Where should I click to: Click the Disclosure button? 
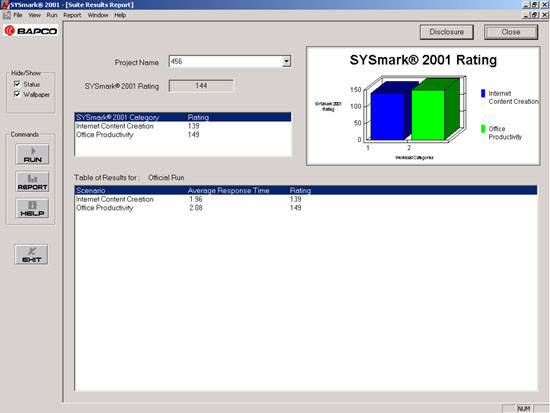447,32
